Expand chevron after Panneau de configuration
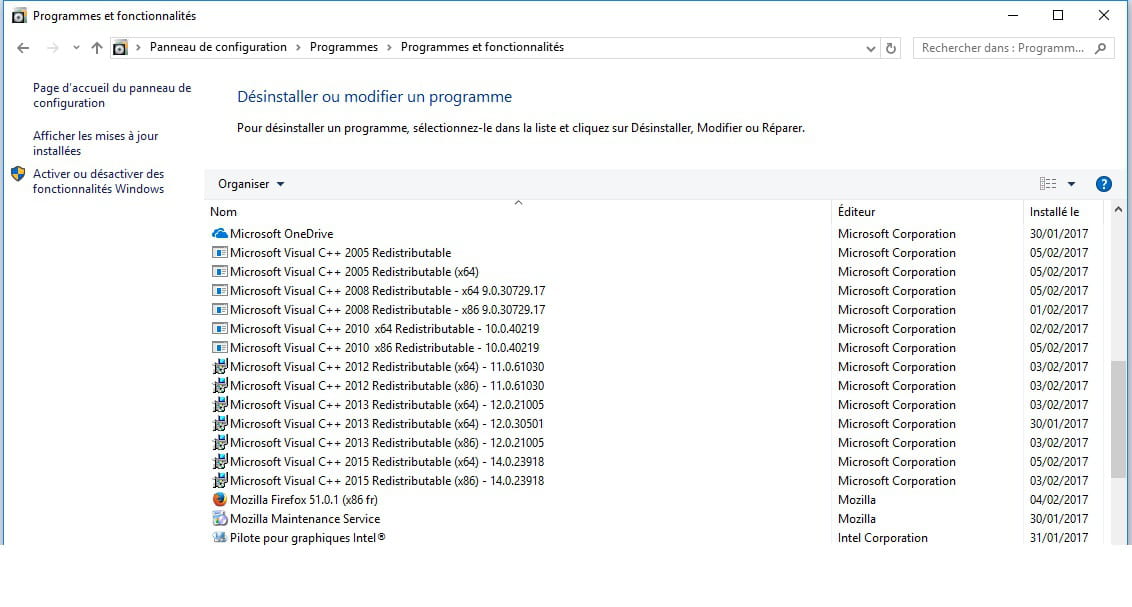Screen dimensions: 1132x607 click(298, 48)
